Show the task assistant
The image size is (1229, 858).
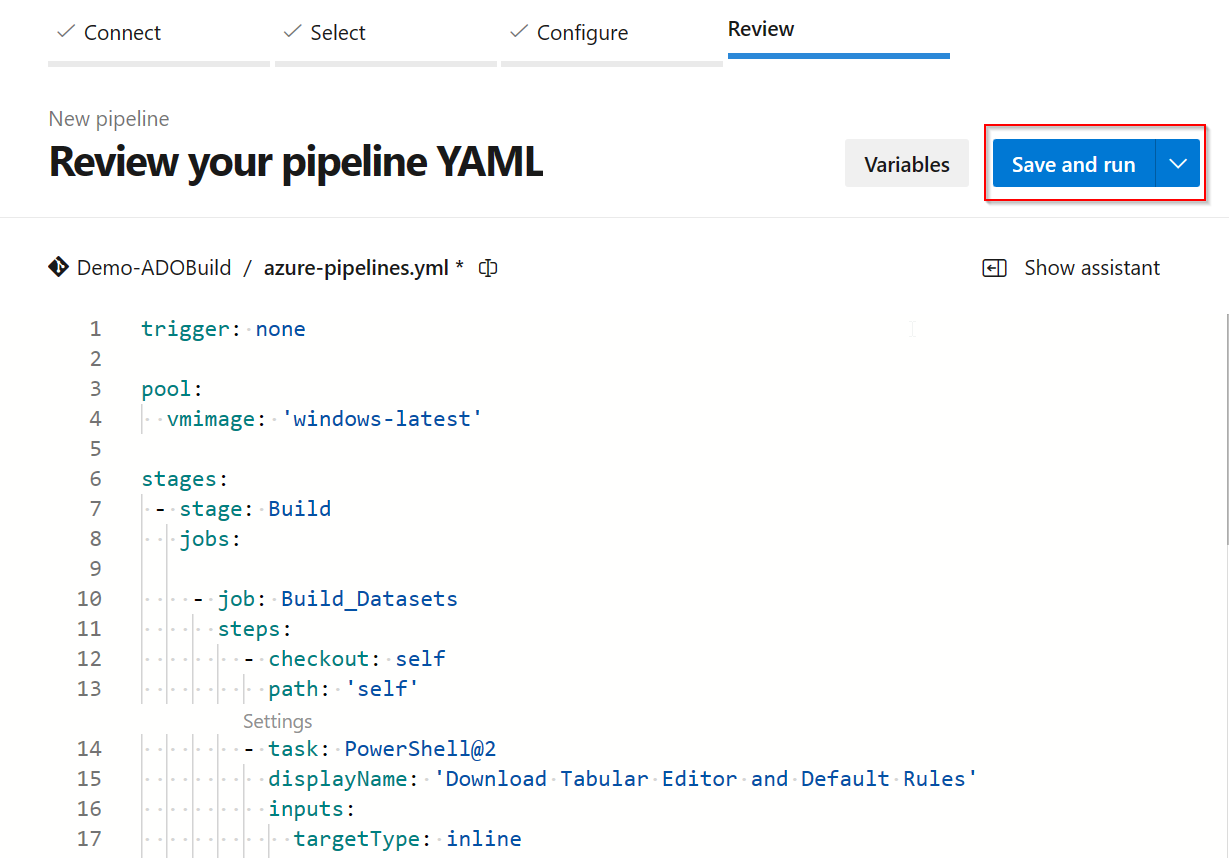pyautogui.click(x=1091, y=267)
